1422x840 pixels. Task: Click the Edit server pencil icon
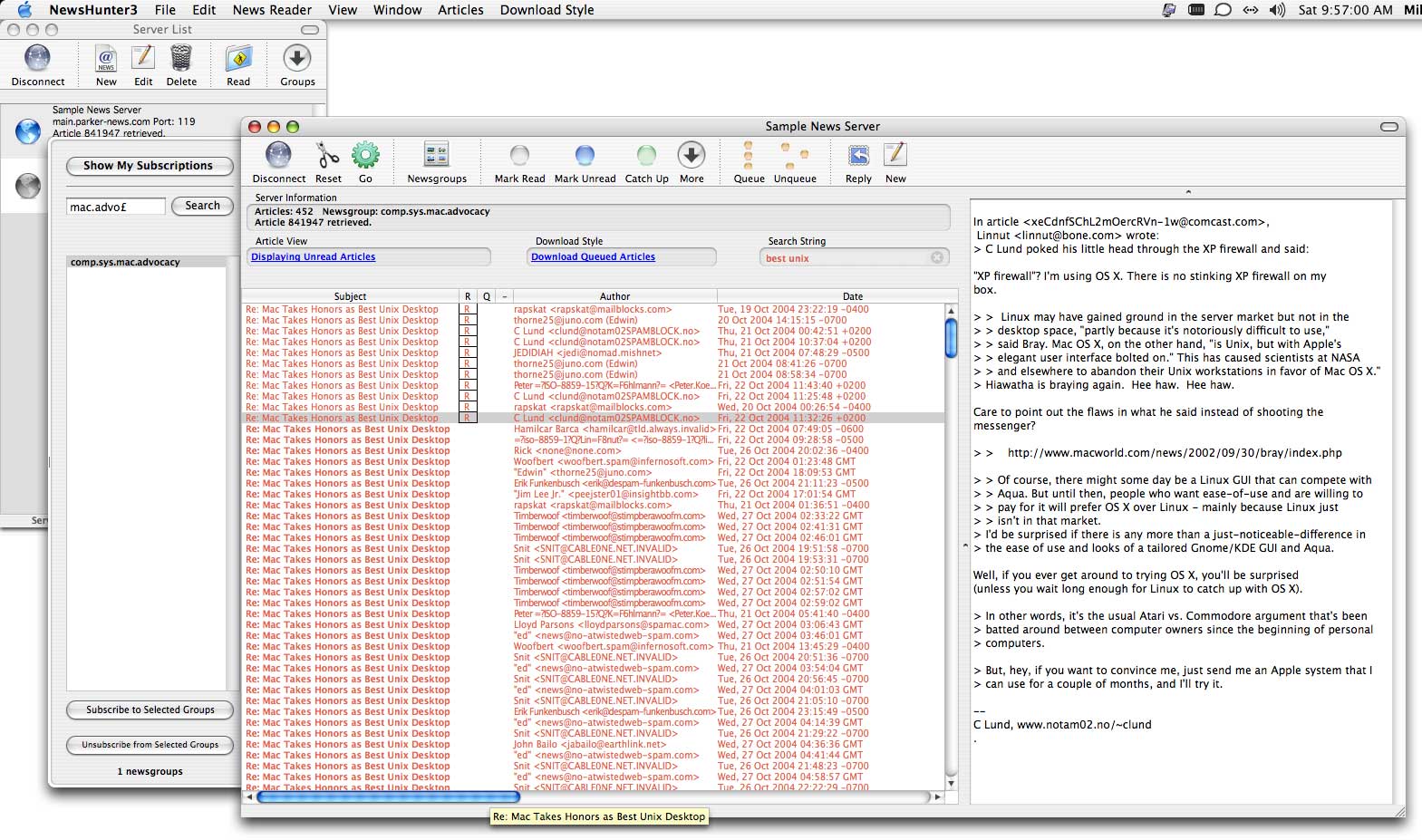[143, 59]
